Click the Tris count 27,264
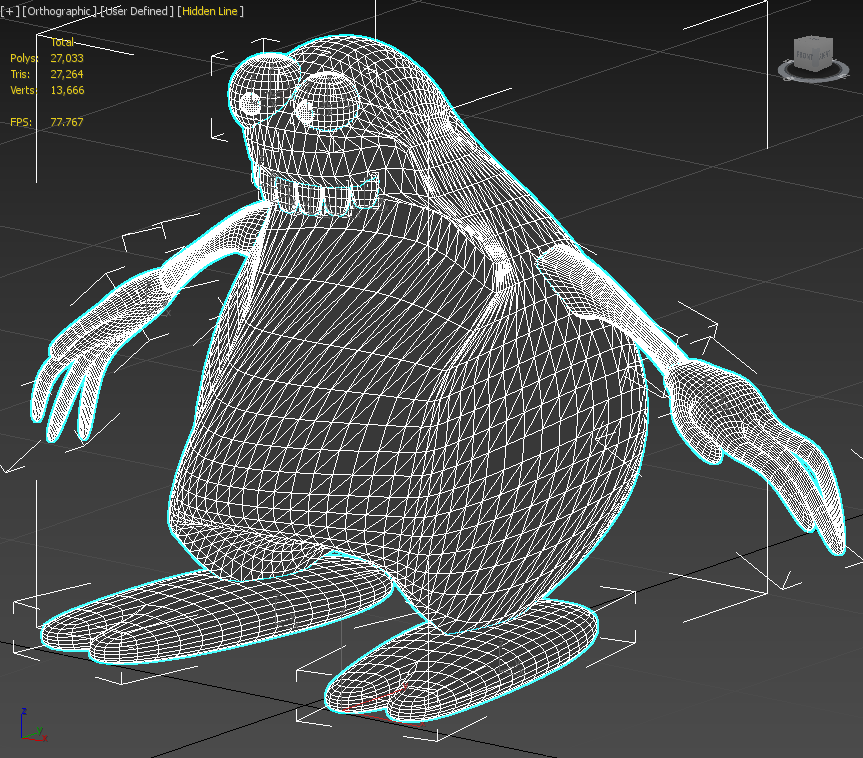The width and height of the screenshot is (863, 758). pos(67,74)
